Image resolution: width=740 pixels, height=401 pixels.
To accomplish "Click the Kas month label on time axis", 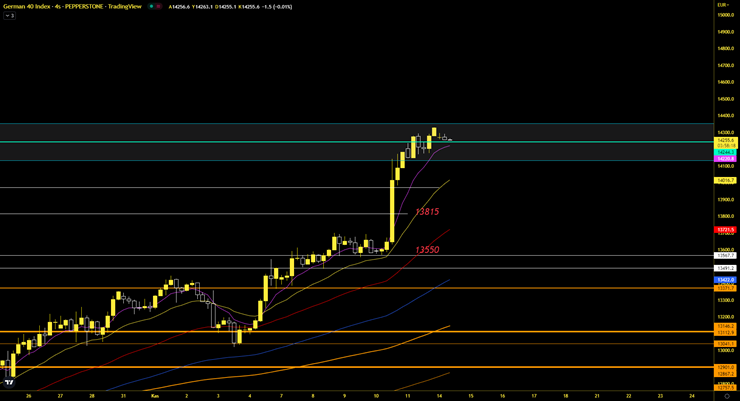I will (x=155, y=395).
